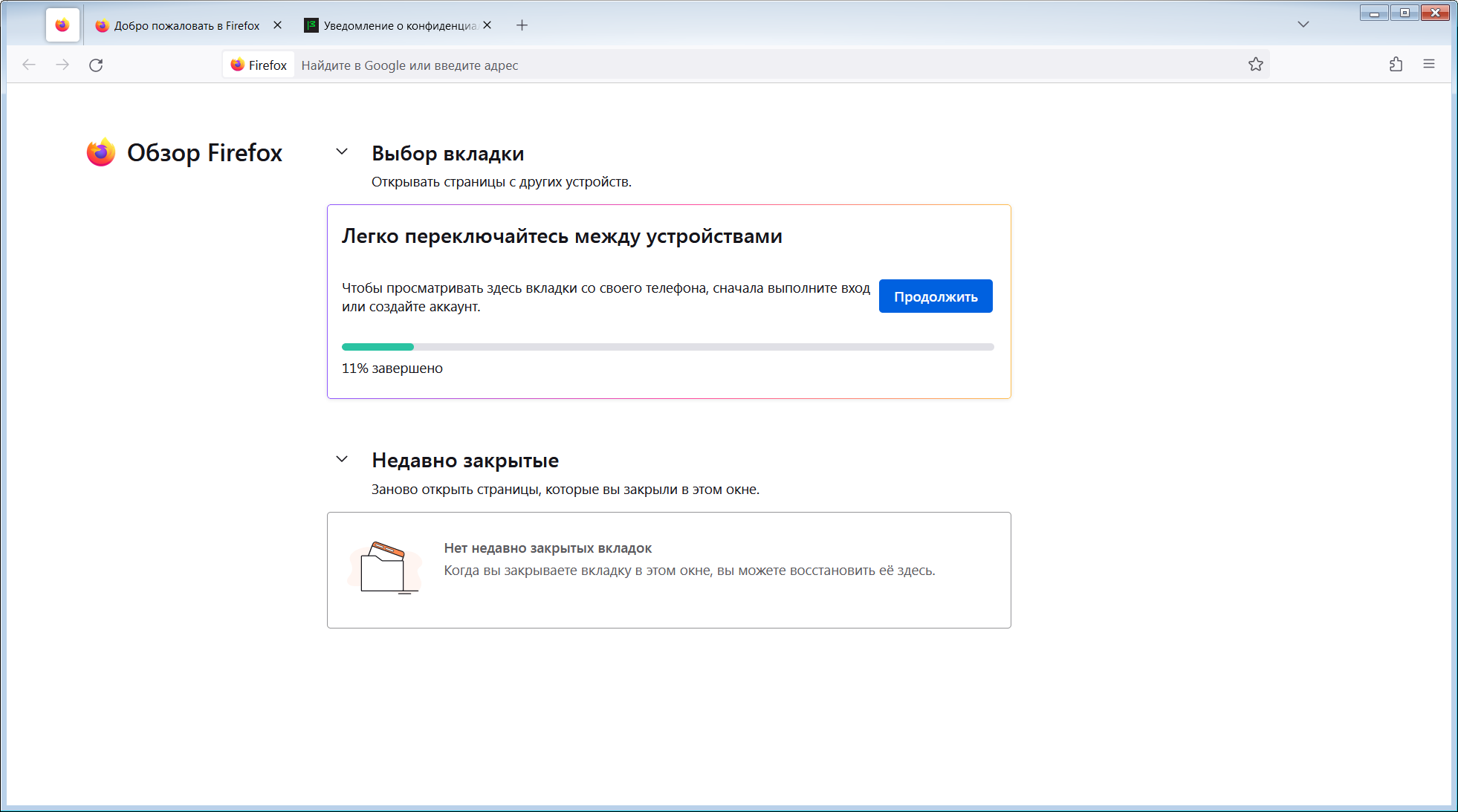The height and width of the screenshot is (812, 1458).
Task: Collapse the Недавно закрытые section
Action: click(342, 459)
